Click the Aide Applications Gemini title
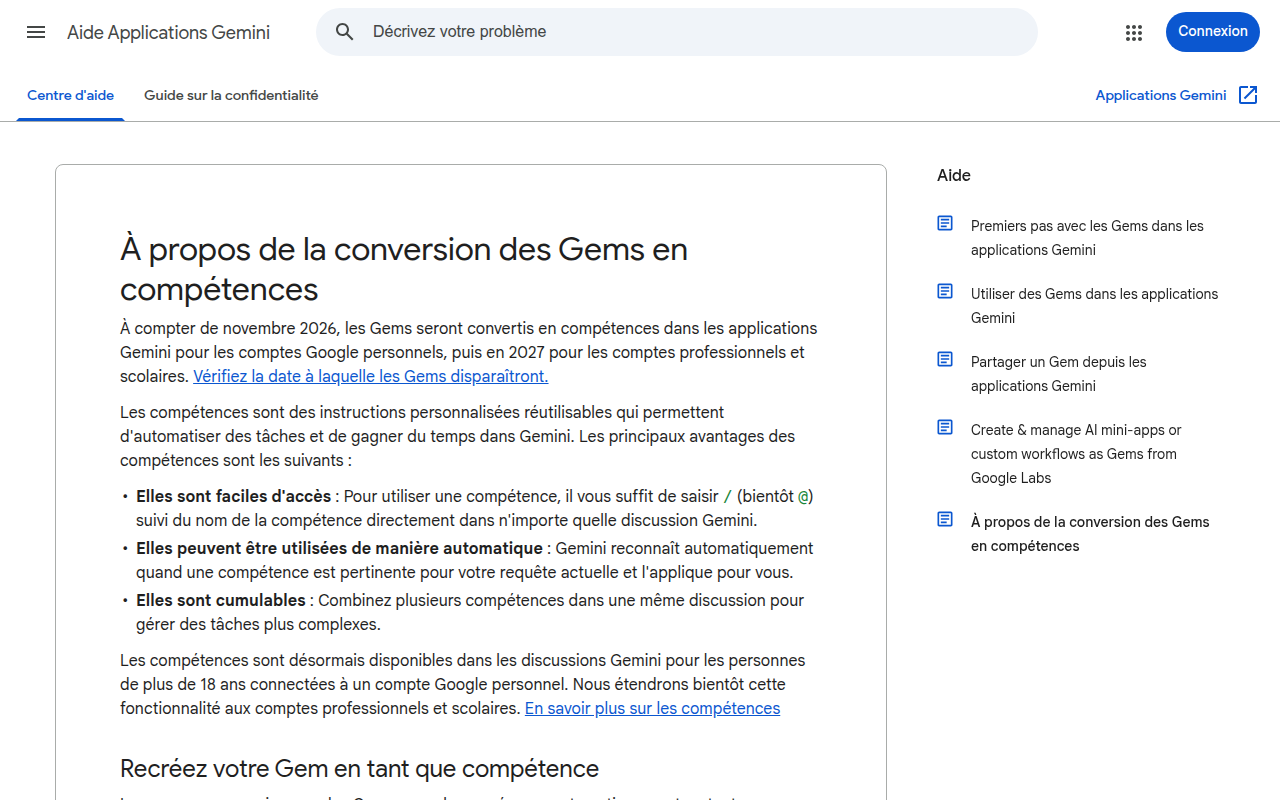 (x=169, y=32)
